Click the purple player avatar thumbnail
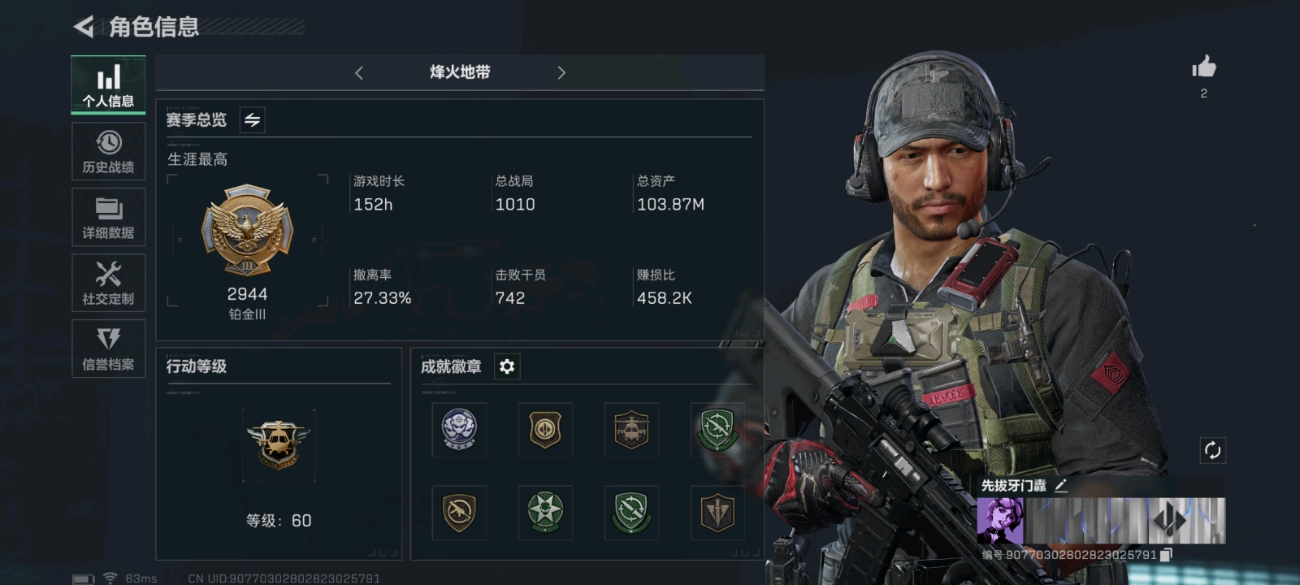1300x585 pixels. pos(1000,521)
